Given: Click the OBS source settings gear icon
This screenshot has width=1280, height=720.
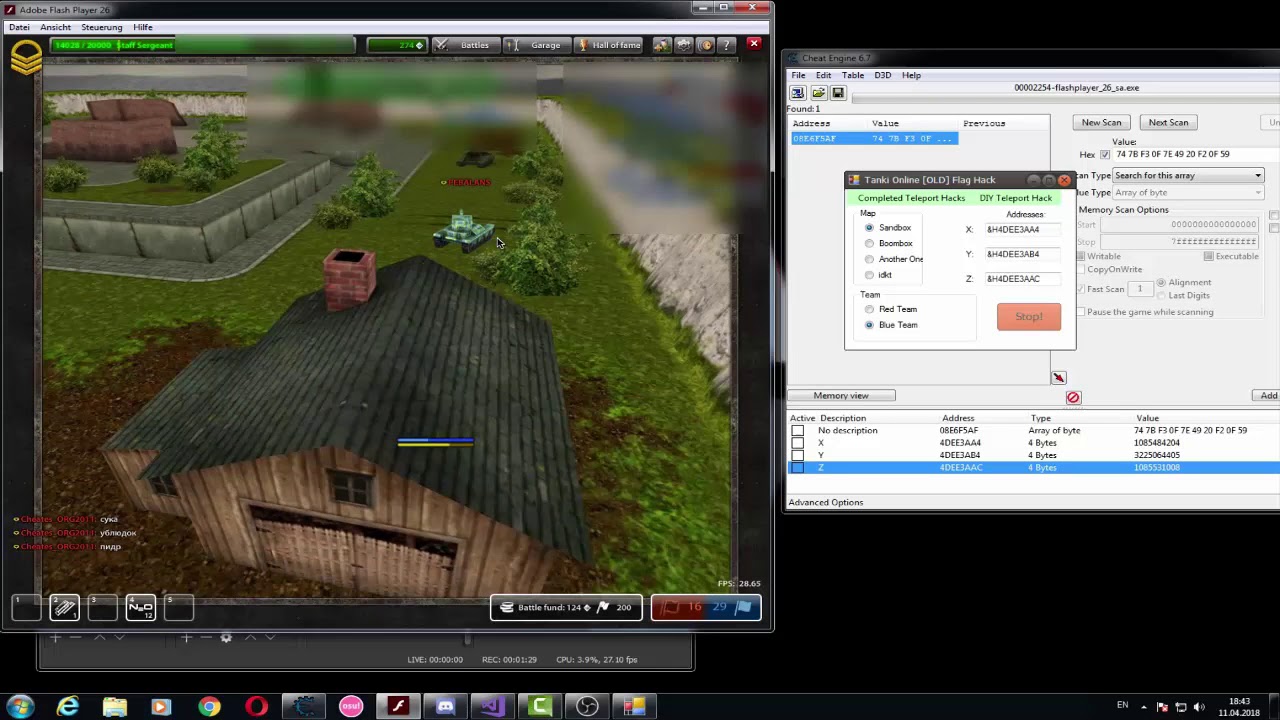Looking at the screenshot, I should [226, 638].
